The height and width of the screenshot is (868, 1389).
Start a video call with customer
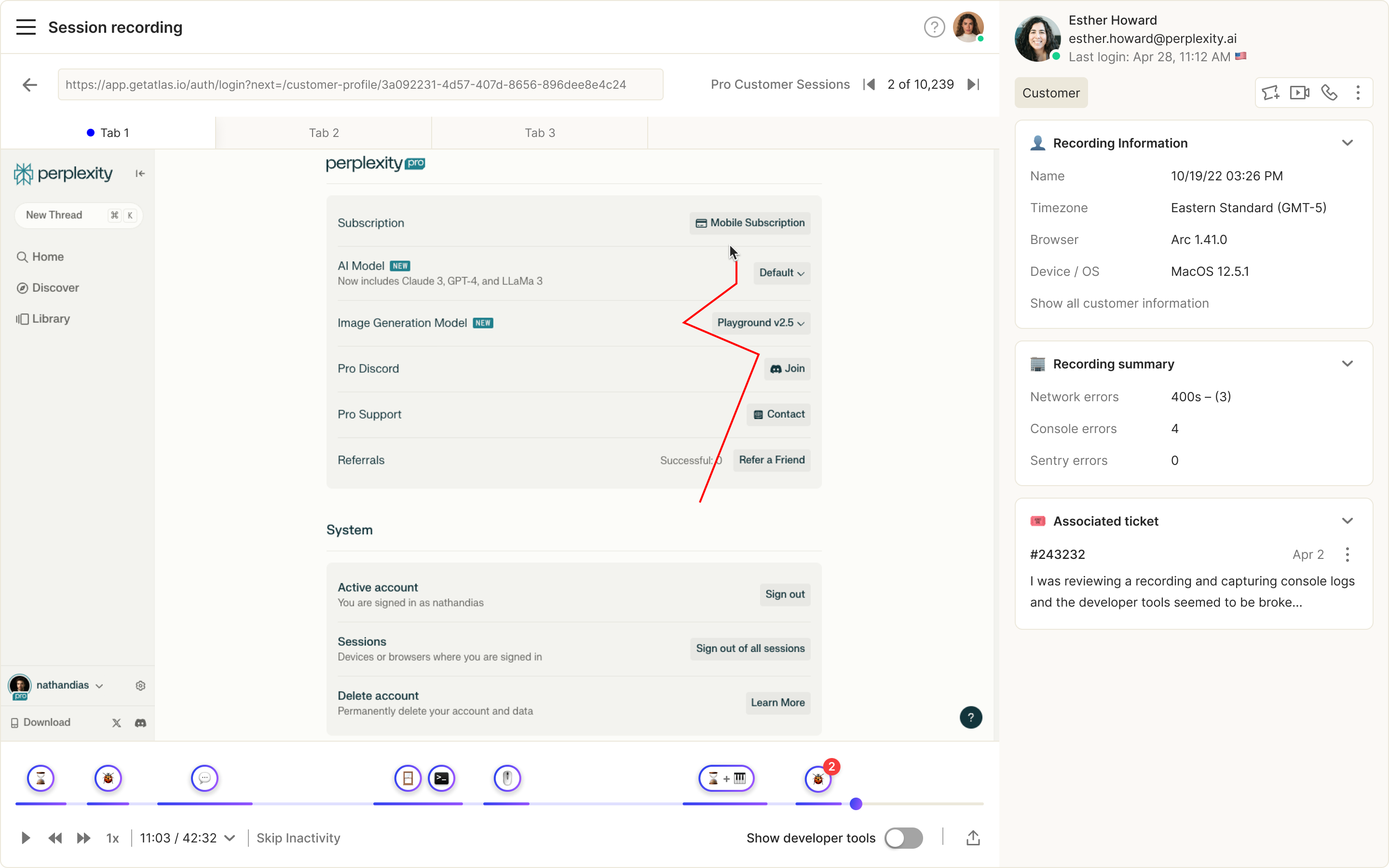point(1299,93)
